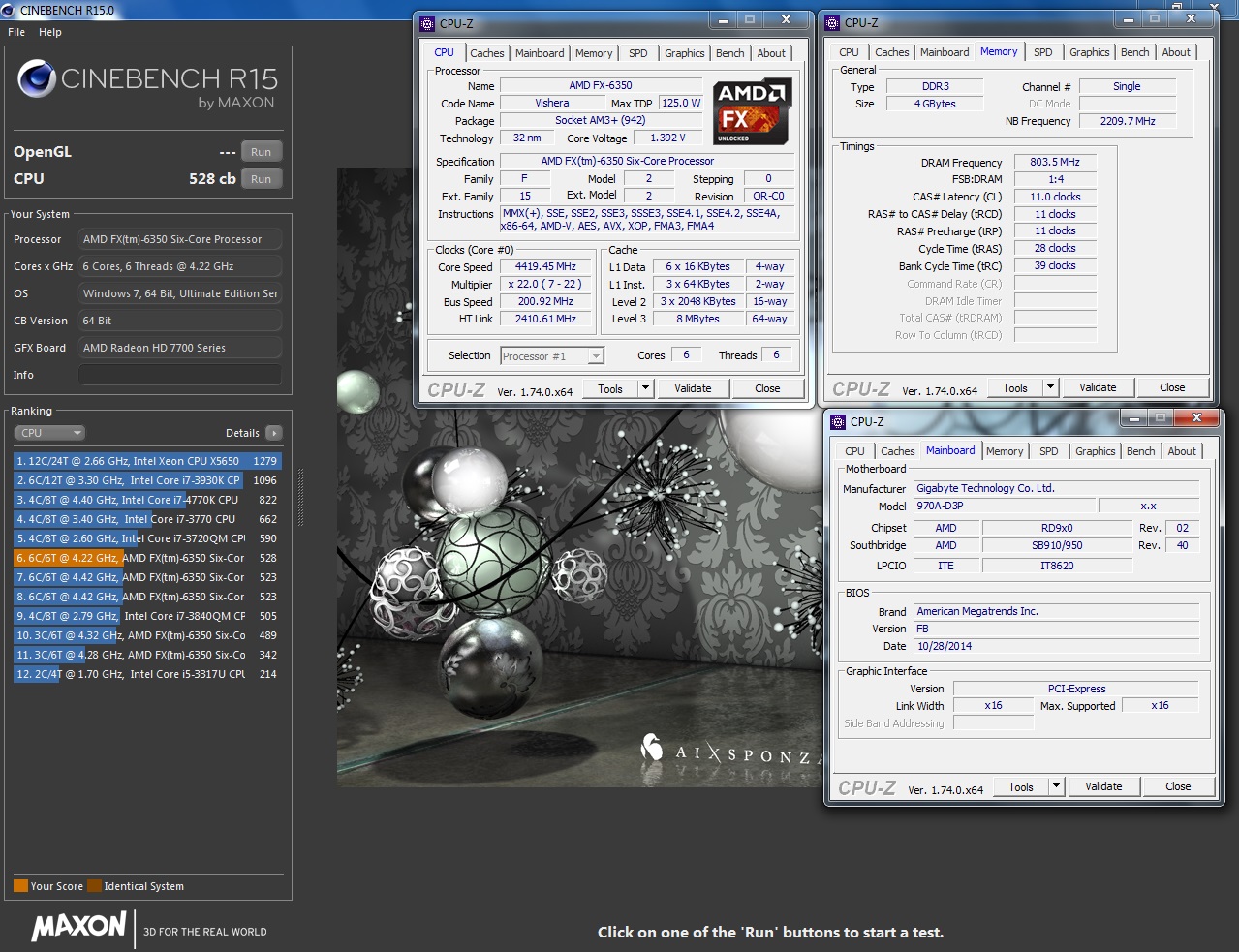
Task: Expand Tools dropdown arrow in CPU-Z Memory window
Action: tap(1050, 387)
